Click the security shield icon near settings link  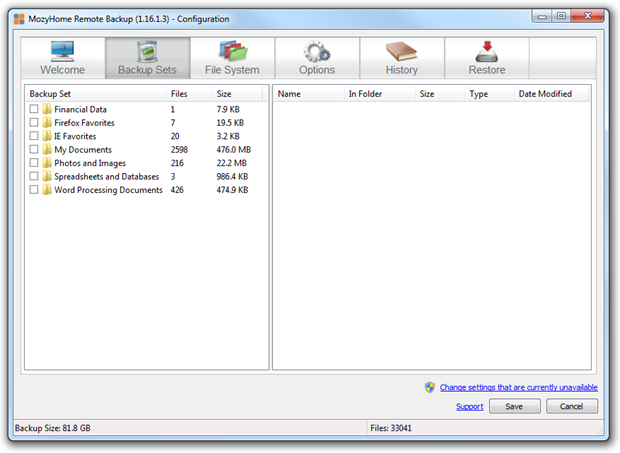pyautogui.click(x=430, y=387)
